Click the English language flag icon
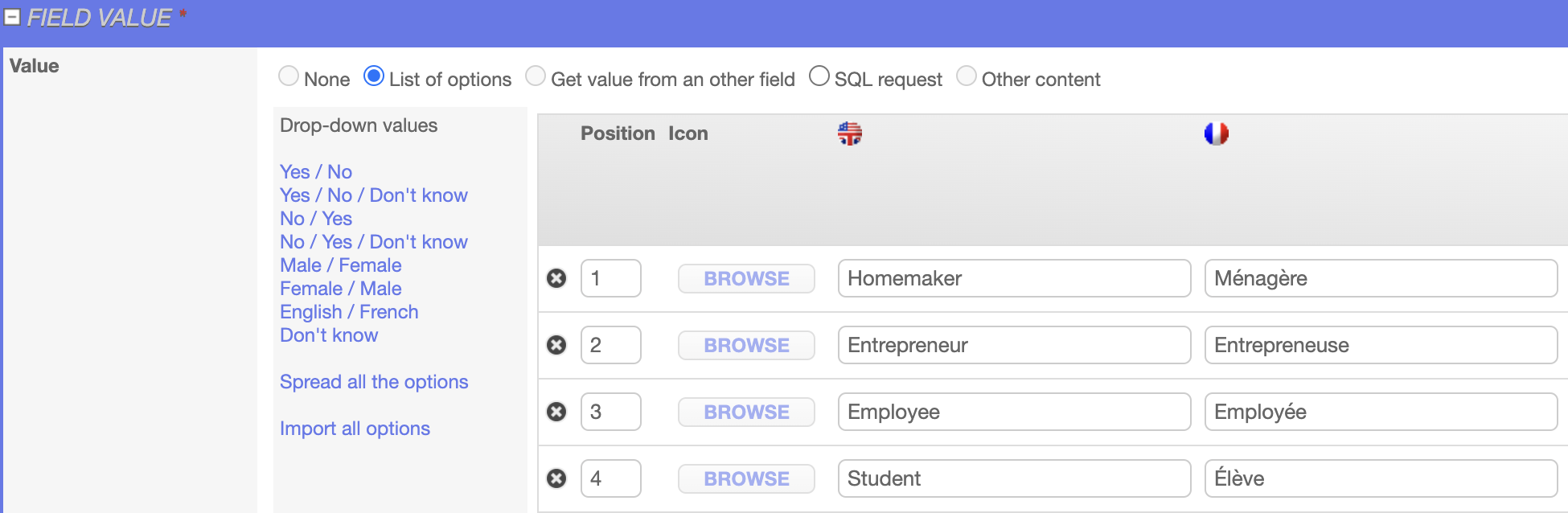 (849, 133)
